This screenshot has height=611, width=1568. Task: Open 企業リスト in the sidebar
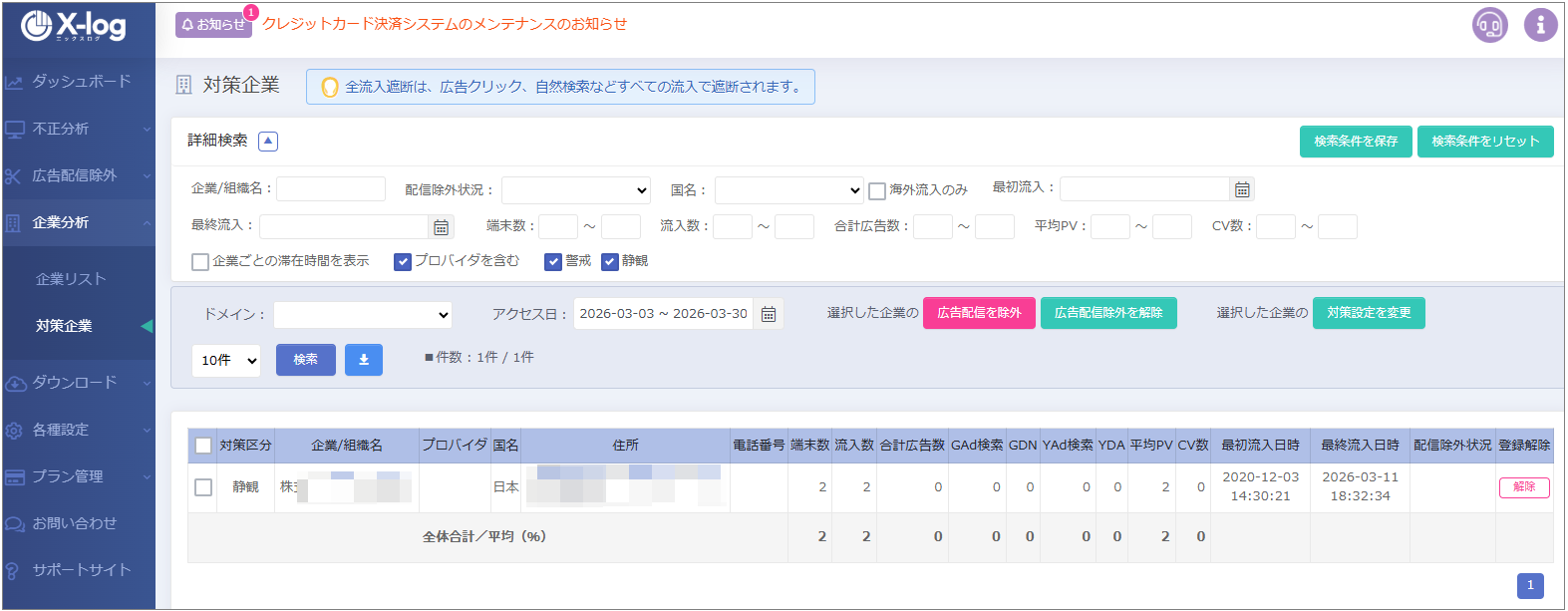tap(71, 279)
